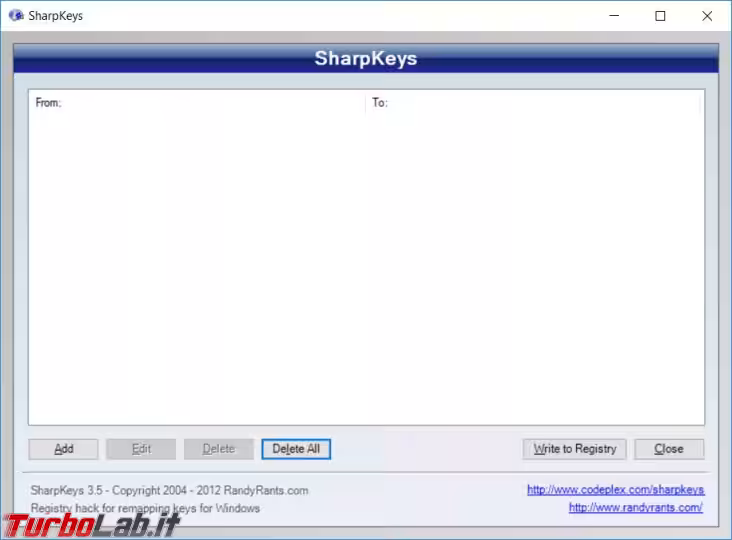This screenshot has height=540, width=732.
Task: Write key mappings to Registry
Action: click(574, 449)
